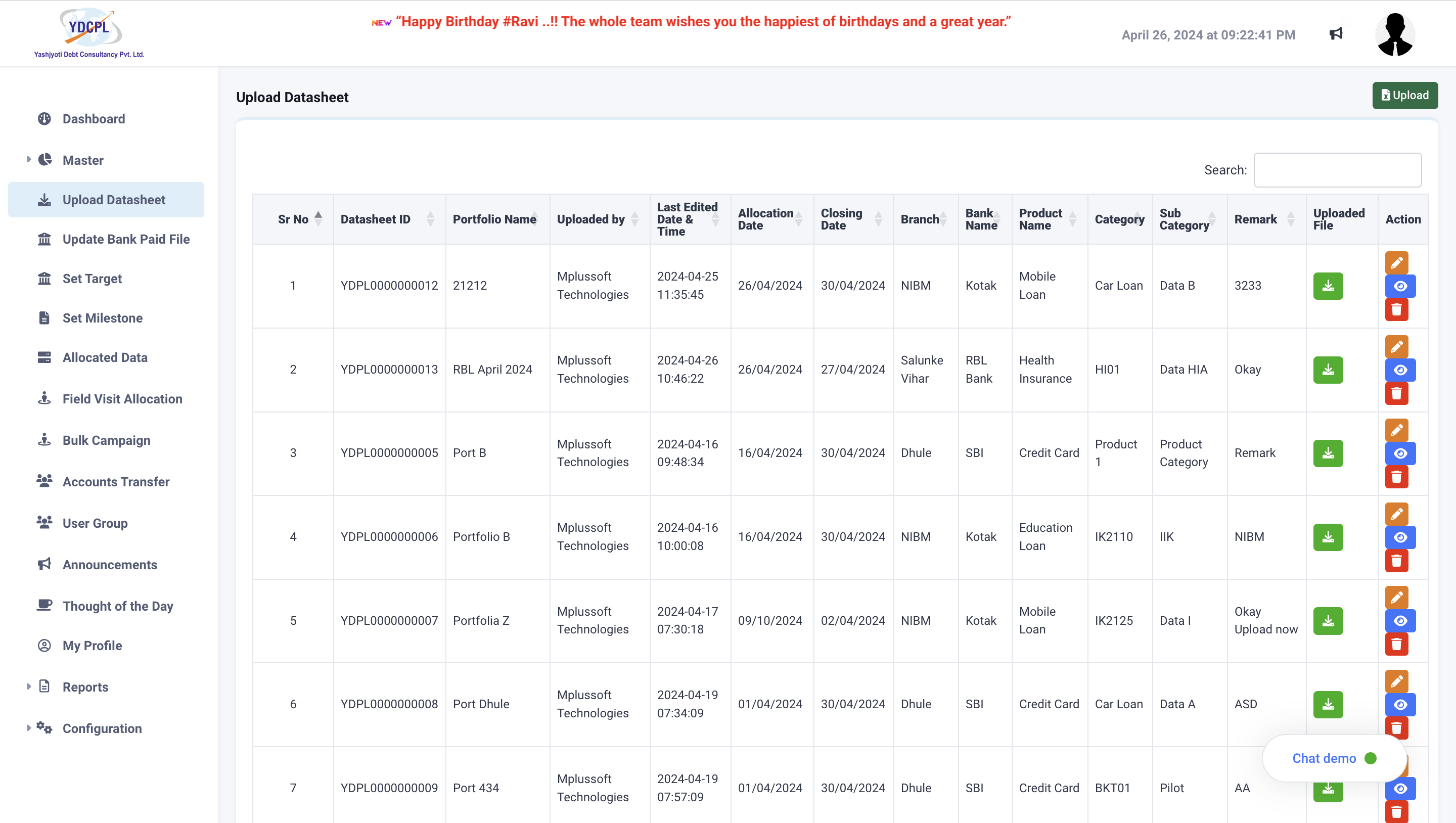The image size is (1456, 823).
Task: View the Portfolio B datasheet details
Action: (x=1400, y=537)
